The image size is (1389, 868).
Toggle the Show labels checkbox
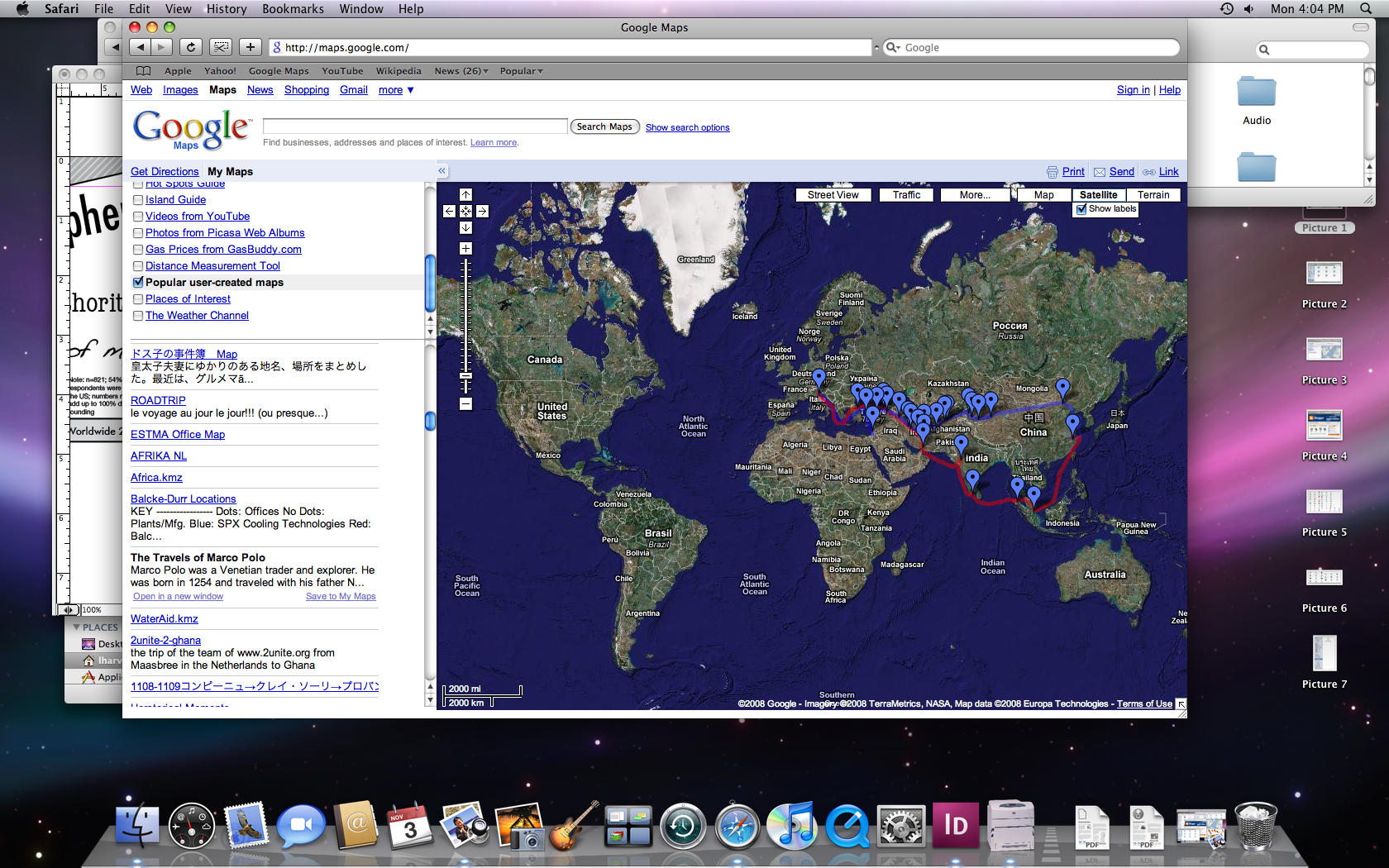tap(1081, 209)
